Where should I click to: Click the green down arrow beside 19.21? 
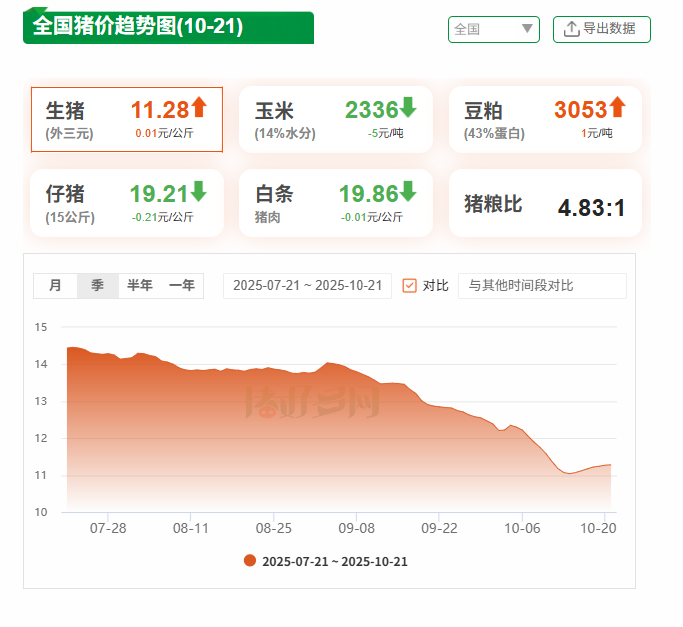pos(198,191)
